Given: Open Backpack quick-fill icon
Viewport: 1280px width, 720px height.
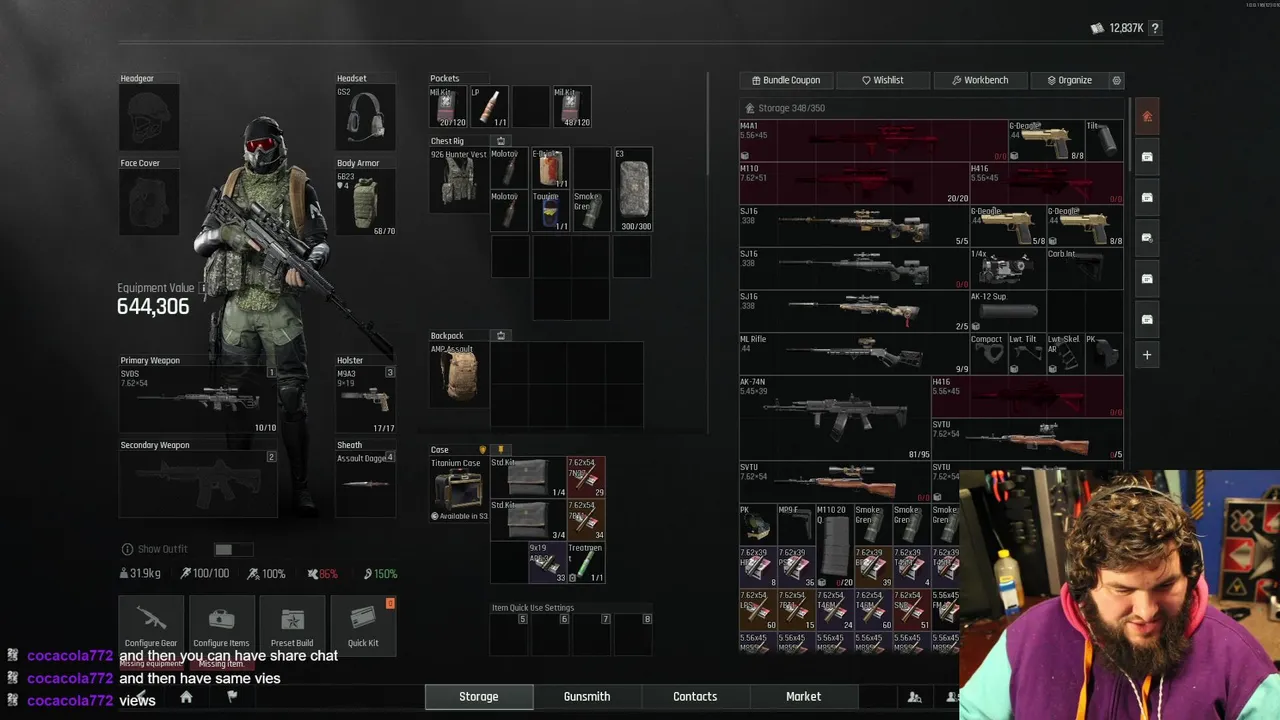Looking at the screenshot, I should click(501, 336).
